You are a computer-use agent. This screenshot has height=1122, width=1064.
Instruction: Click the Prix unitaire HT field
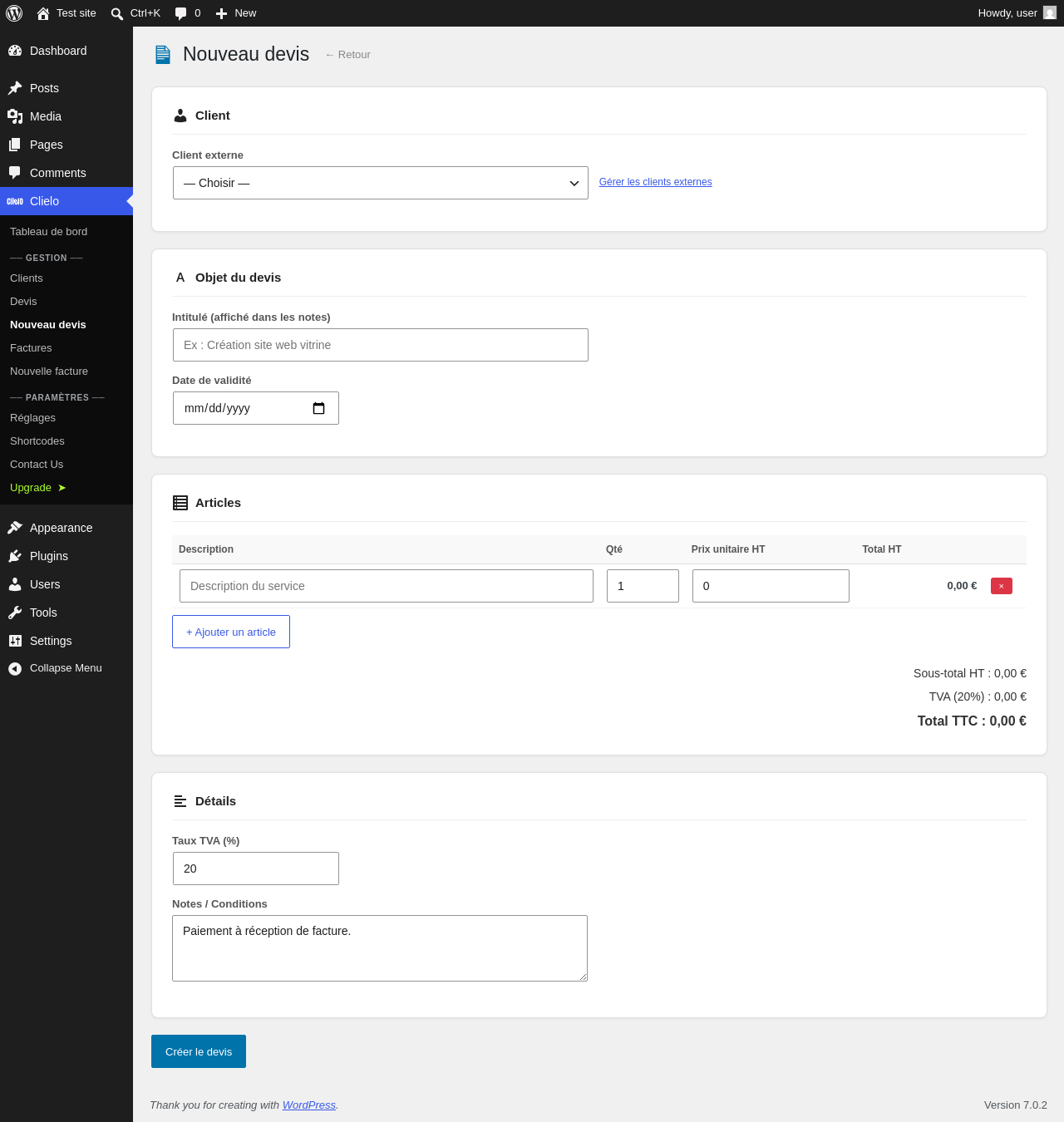771,586
